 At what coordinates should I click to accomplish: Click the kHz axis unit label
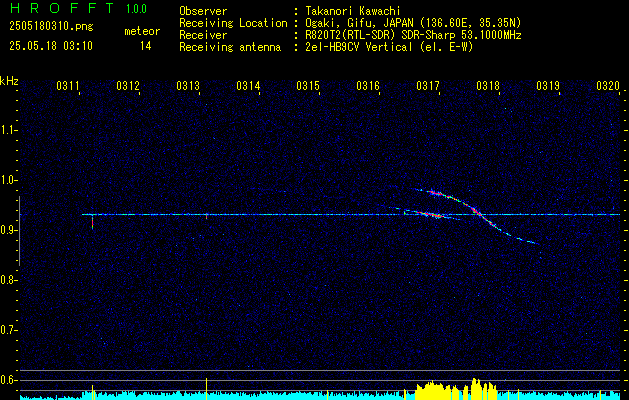coord(9,81)
